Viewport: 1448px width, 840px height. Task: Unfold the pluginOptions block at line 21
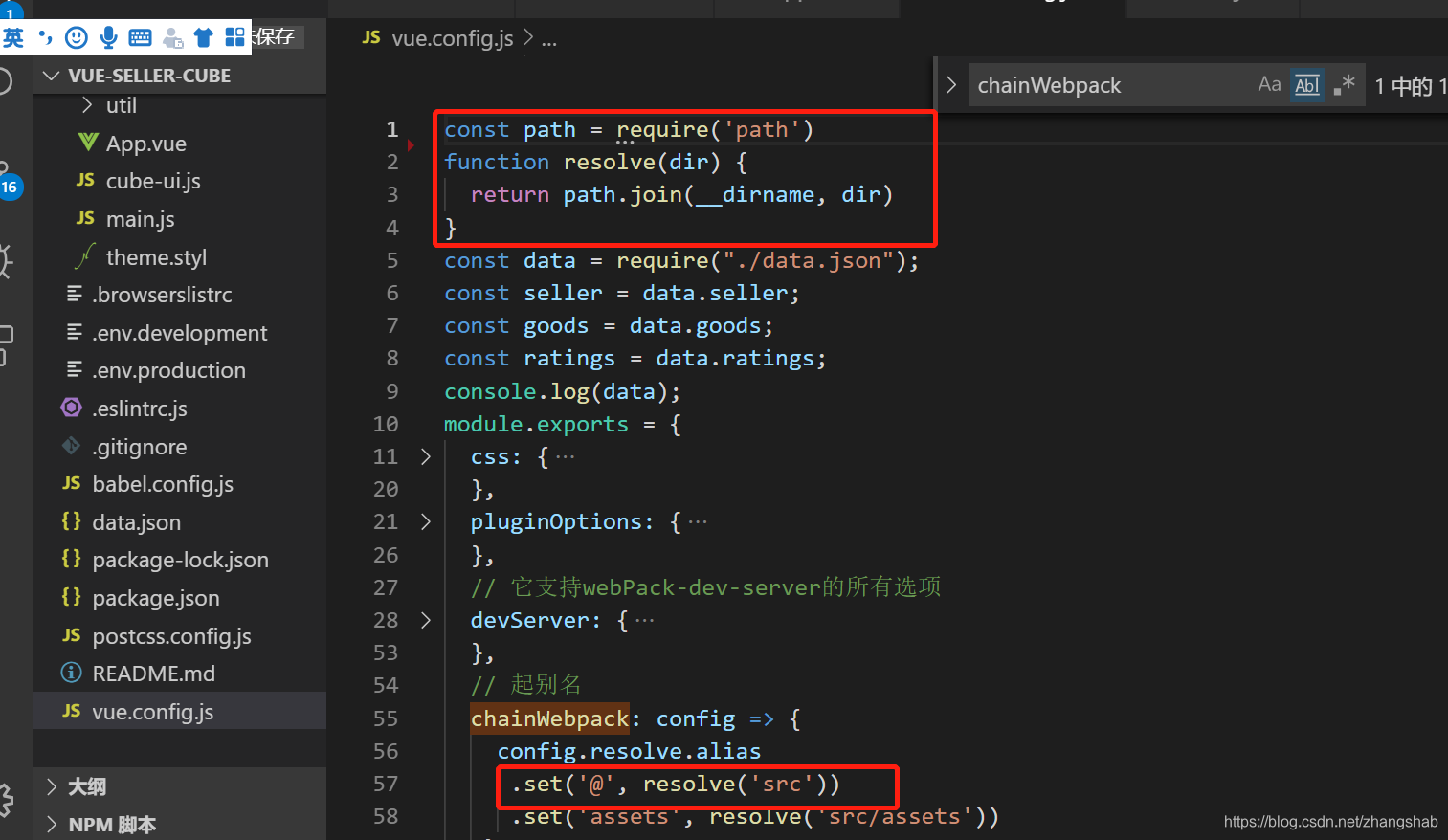coord(426,521)
